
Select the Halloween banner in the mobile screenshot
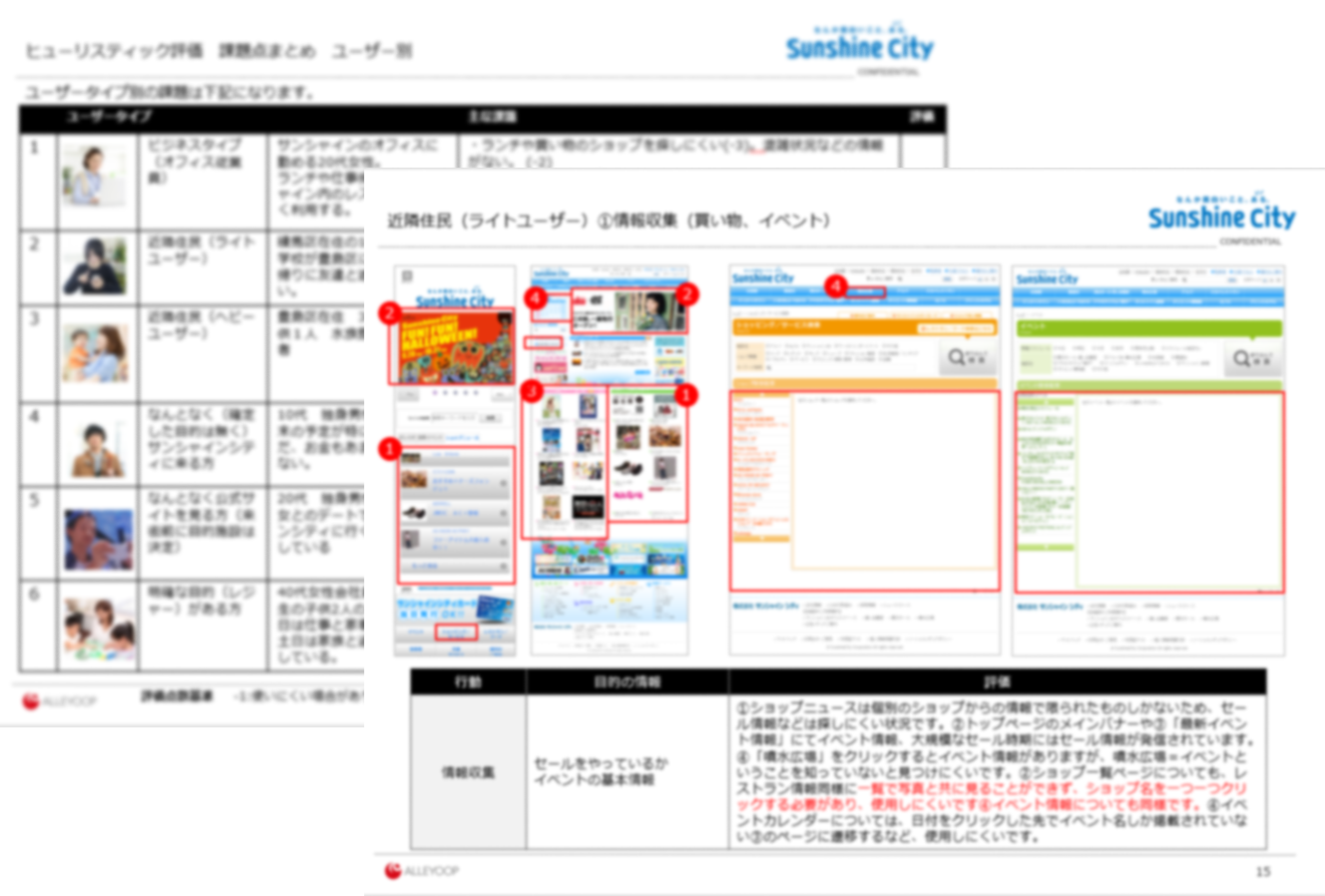coord(453,347)
